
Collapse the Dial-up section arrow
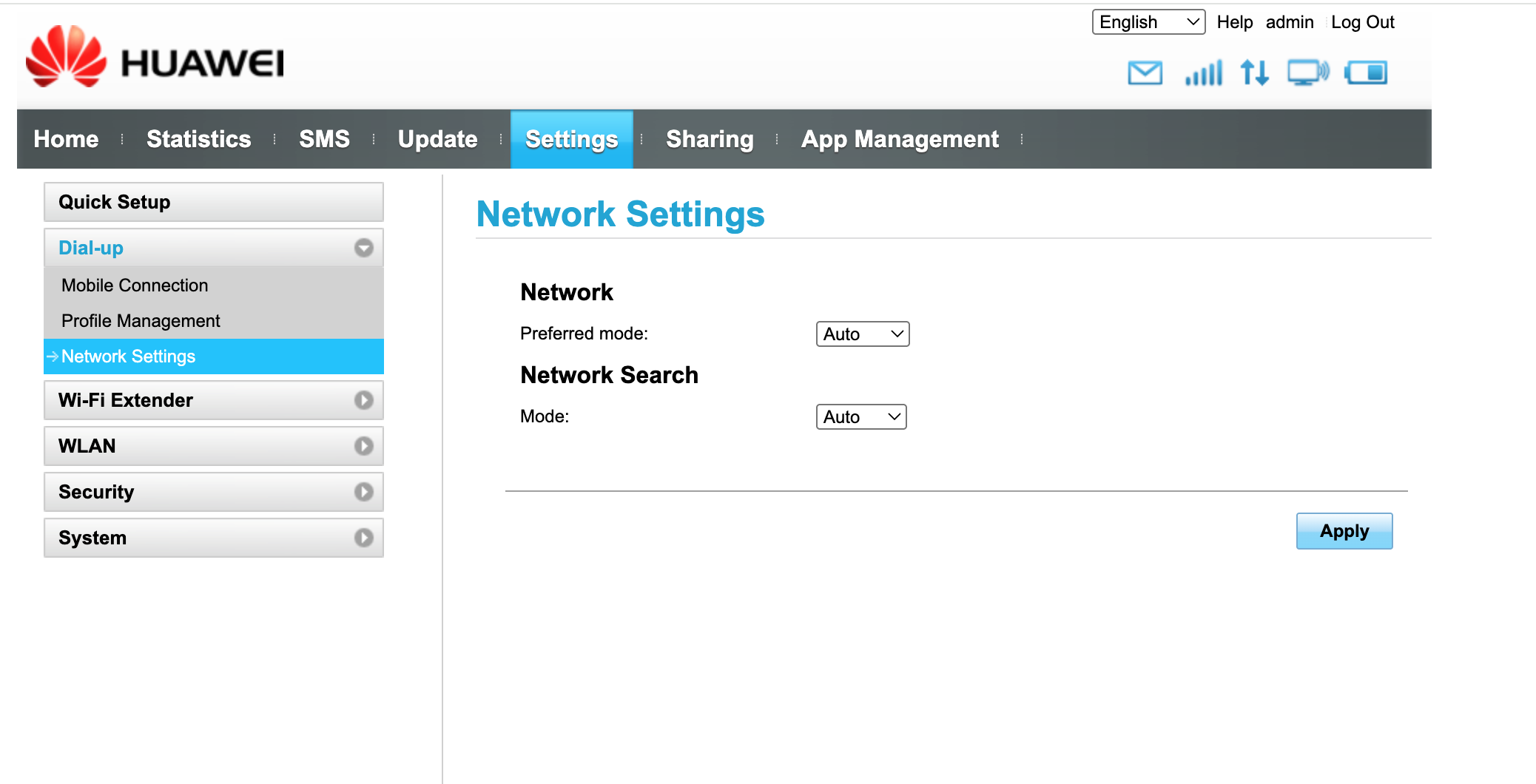(x=363, y=248)
